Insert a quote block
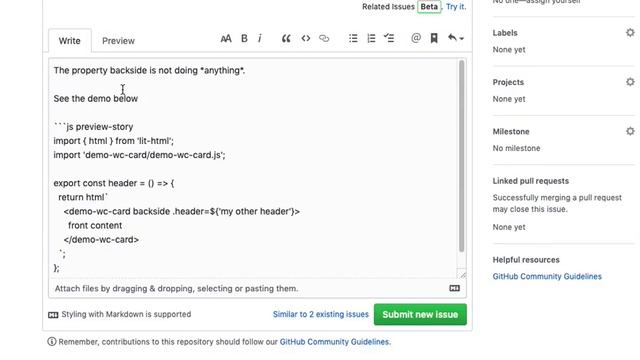Screen dimensions: 640x360 pyautogui.click(x=286, y=38)
